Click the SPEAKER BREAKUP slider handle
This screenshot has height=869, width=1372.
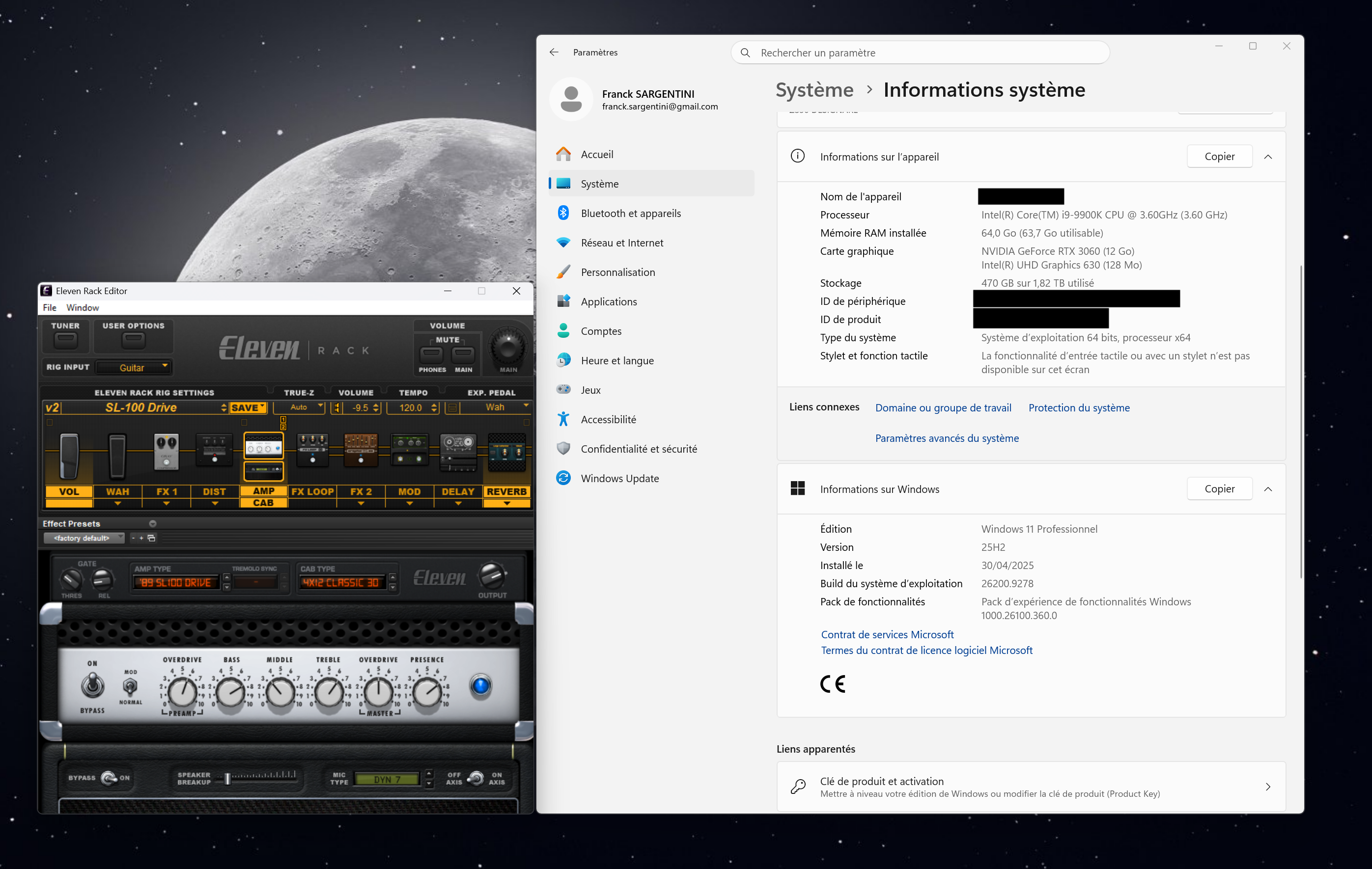pyautogui.click(x=227, y=779)
